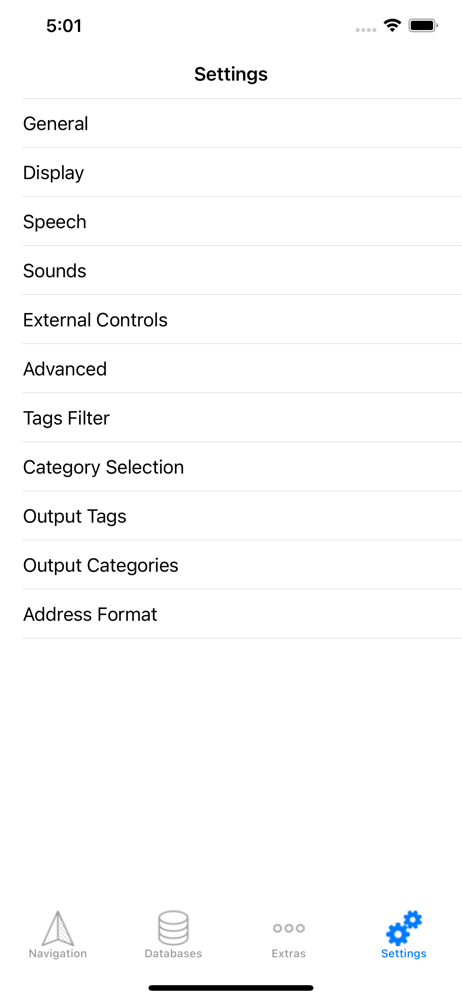Open Output Tags settings
The image size is (462, 1000).
coord(242,516)
